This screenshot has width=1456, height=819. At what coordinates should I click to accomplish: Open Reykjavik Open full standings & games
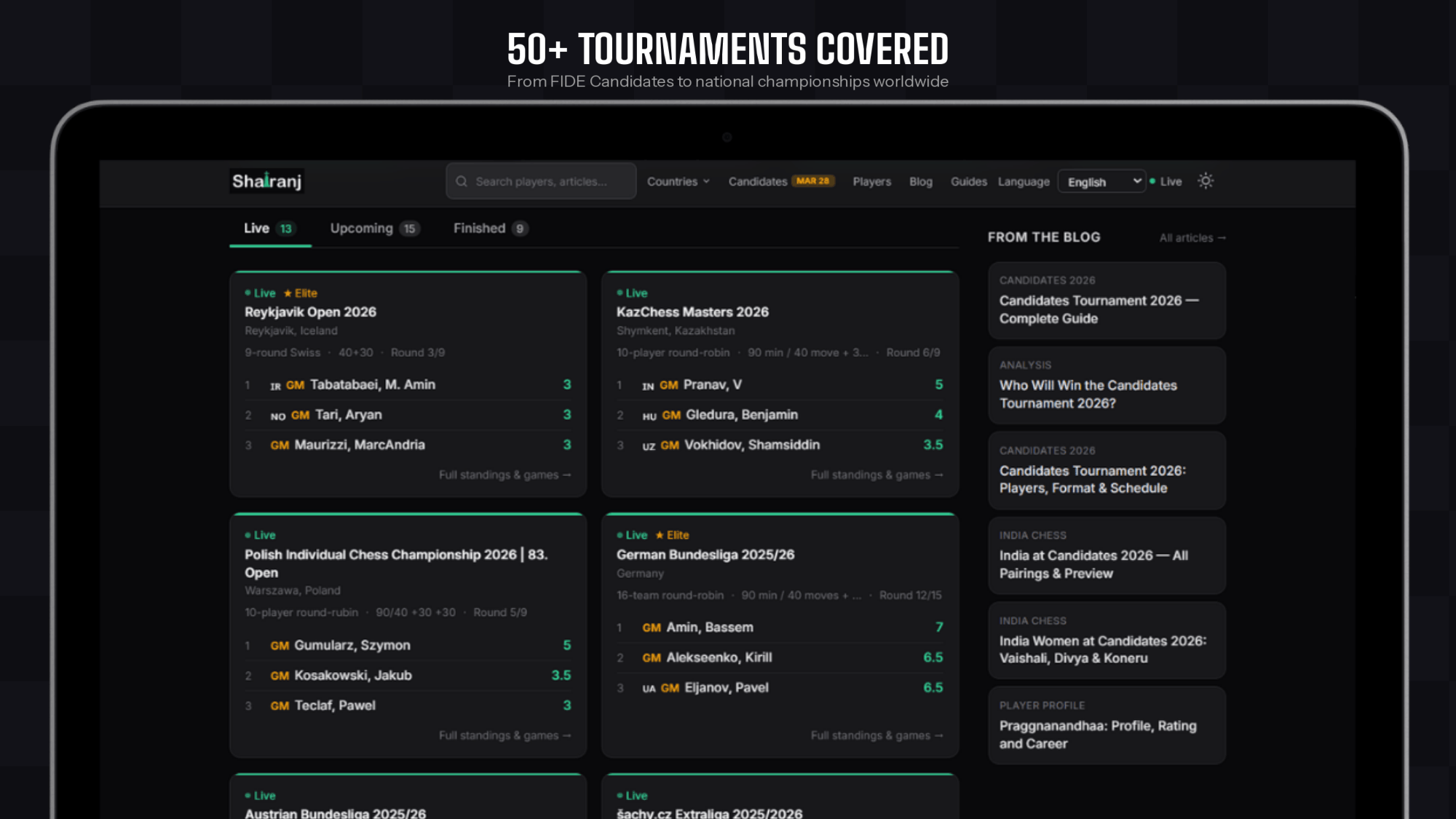pyautogui.click(x=505, y=475)
